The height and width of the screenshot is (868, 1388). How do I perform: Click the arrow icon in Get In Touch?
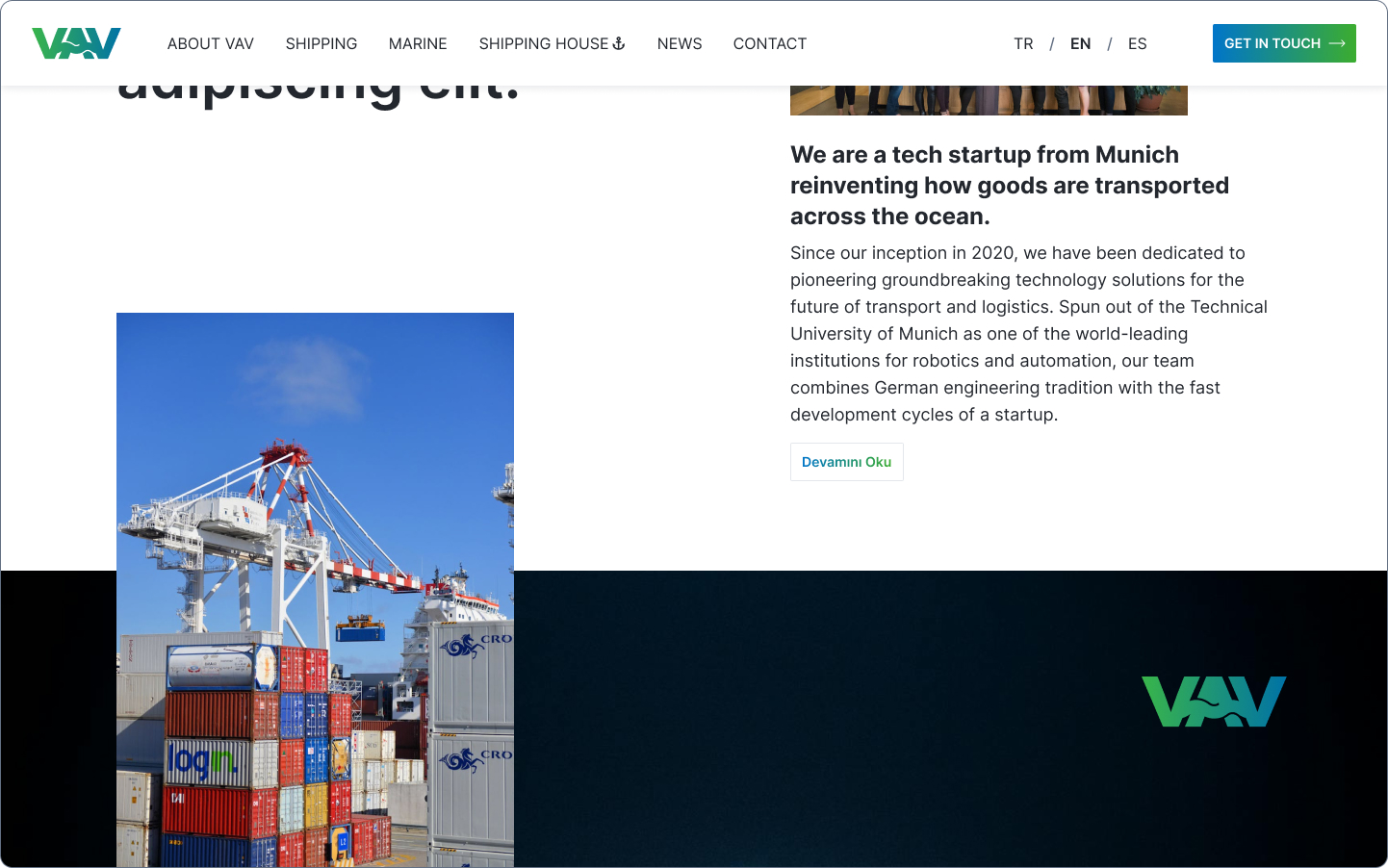pos(1337,43)
